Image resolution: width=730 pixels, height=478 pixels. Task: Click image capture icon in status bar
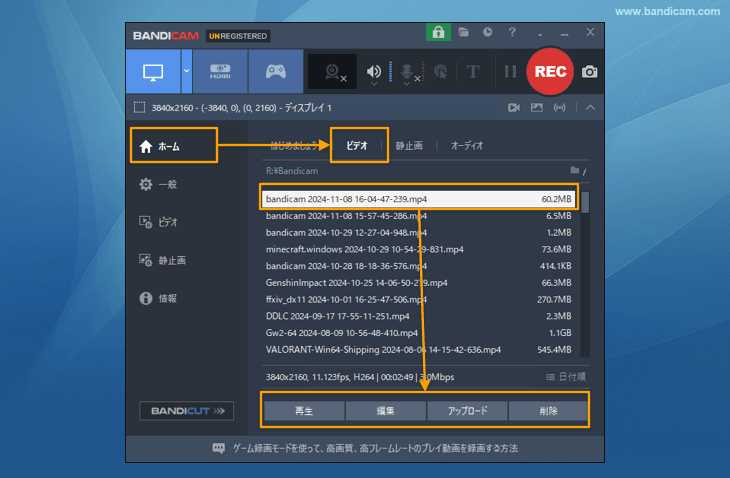tap(536, 108)
